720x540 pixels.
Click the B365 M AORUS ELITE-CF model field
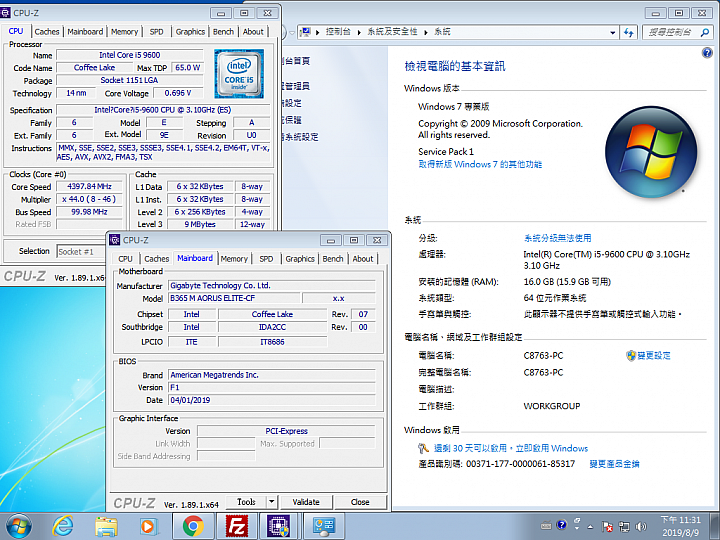coord(235,298)
